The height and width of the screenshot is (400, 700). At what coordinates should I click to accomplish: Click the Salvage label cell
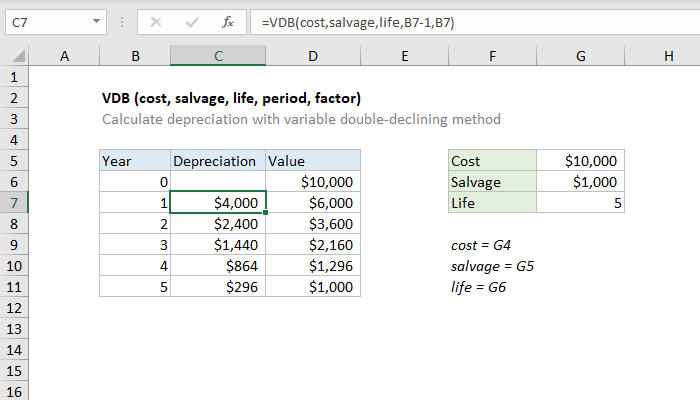coord(492,182)
